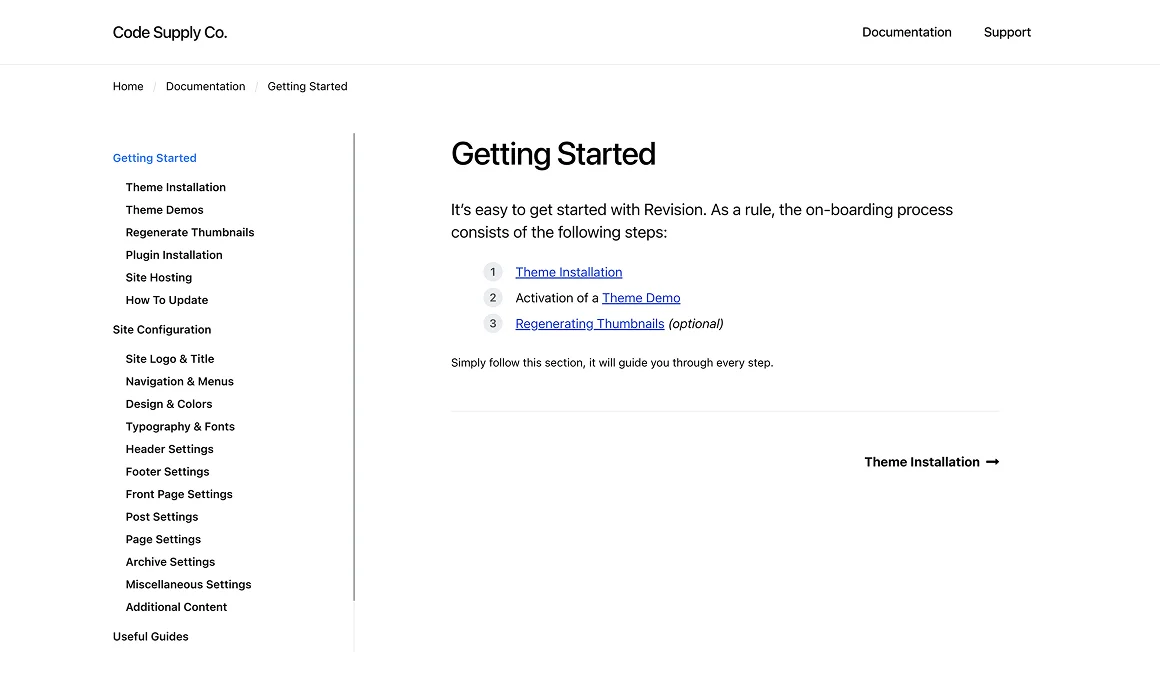Open the Support menu item
Screen dimensions: 1160x678
click(x=1007, y=32)
